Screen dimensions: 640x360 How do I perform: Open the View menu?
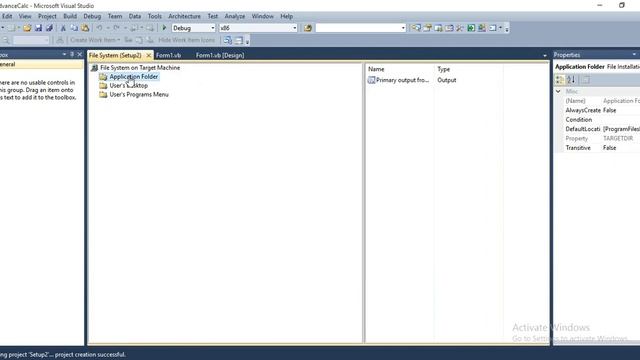click(x=25, y=16)
